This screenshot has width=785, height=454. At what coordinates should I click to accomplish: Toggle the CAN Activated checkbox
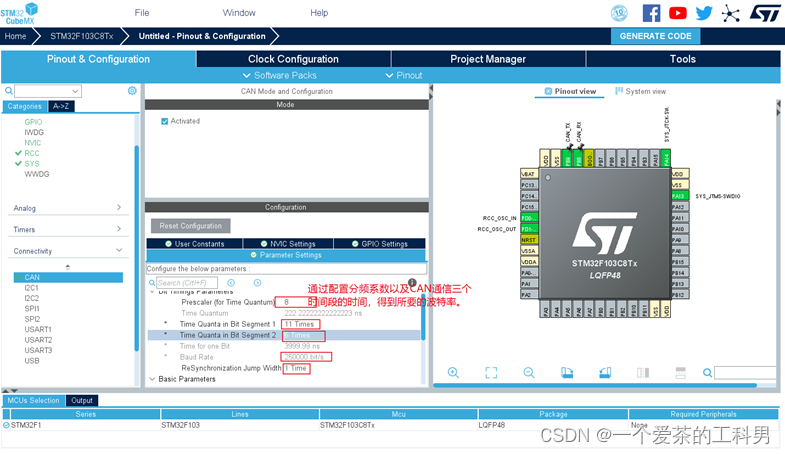[164, 121]
